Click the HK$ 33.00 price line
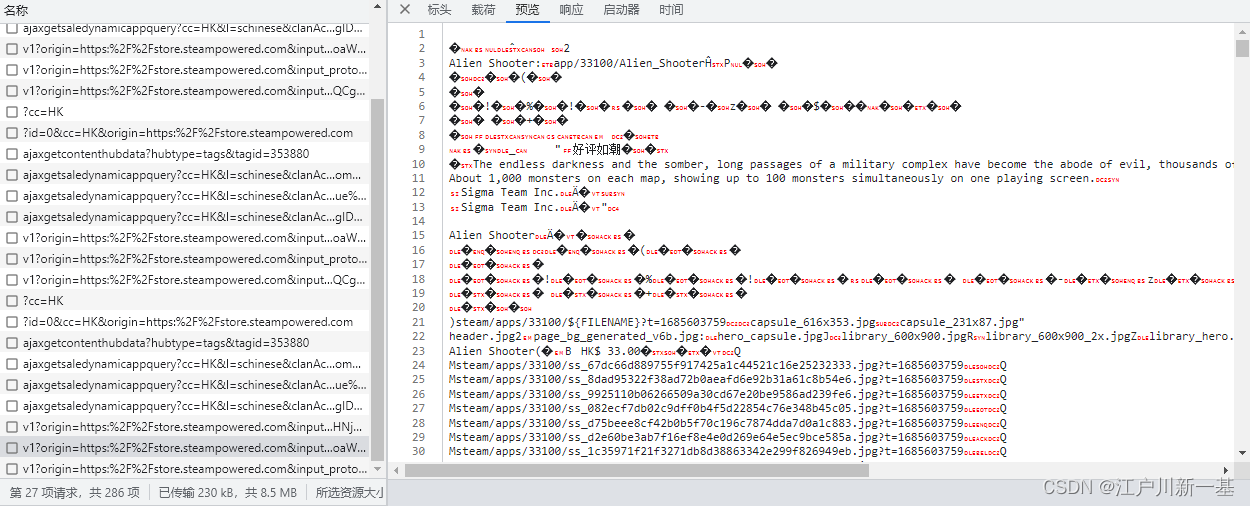Image resolution: width=1250 pixels, height=506 pixels. click(595, 351)
